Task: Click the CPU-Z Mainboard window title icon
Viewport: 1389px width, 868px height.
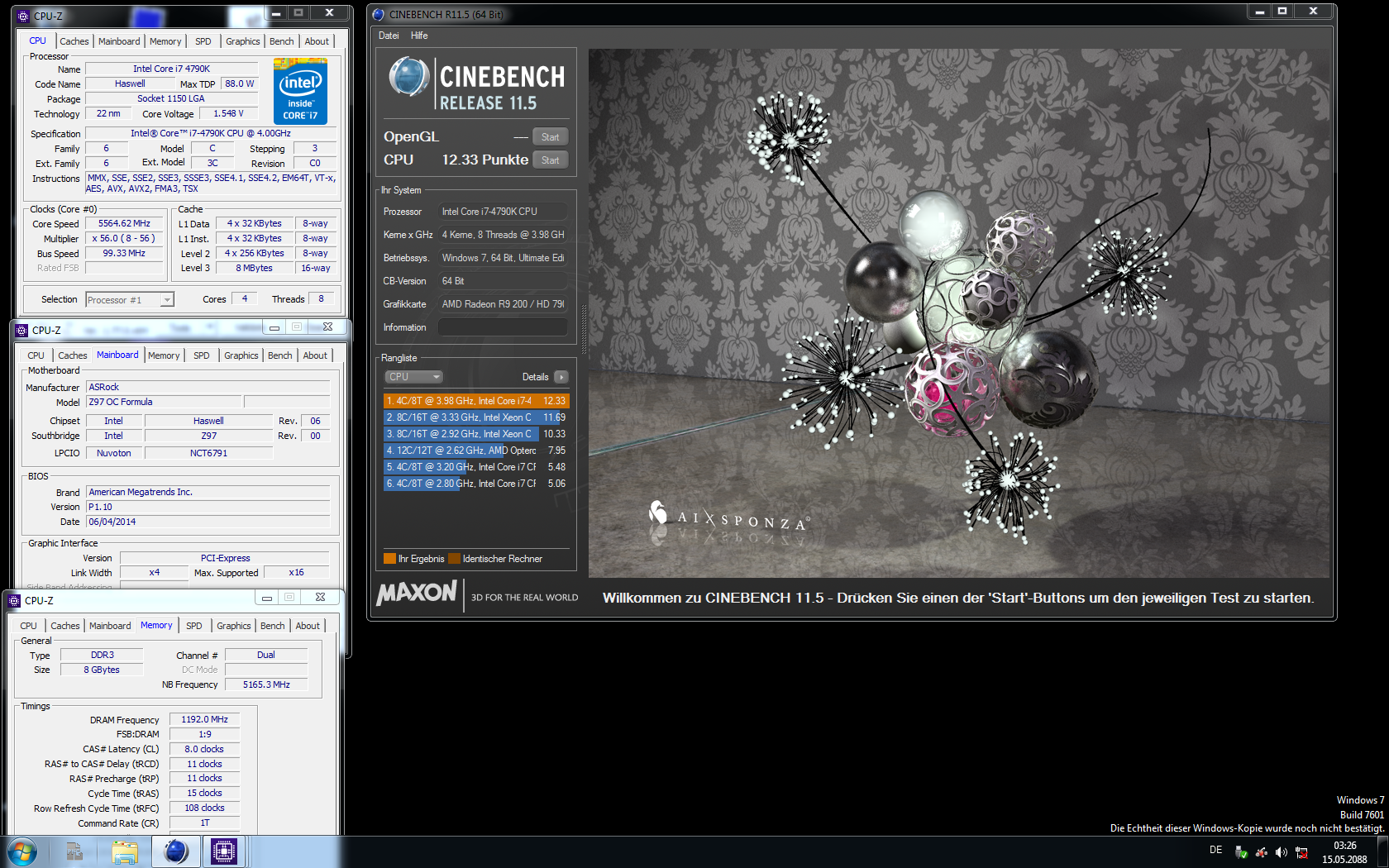Action: (22, 330)
